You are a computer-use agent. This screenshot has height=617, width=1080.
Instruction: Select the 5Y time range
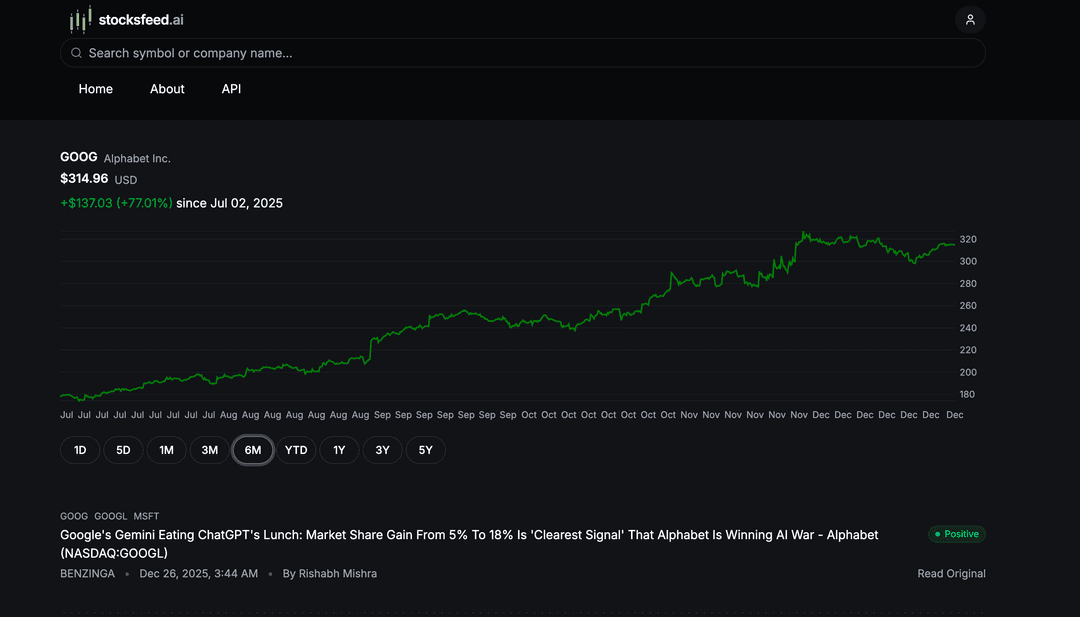425,450
